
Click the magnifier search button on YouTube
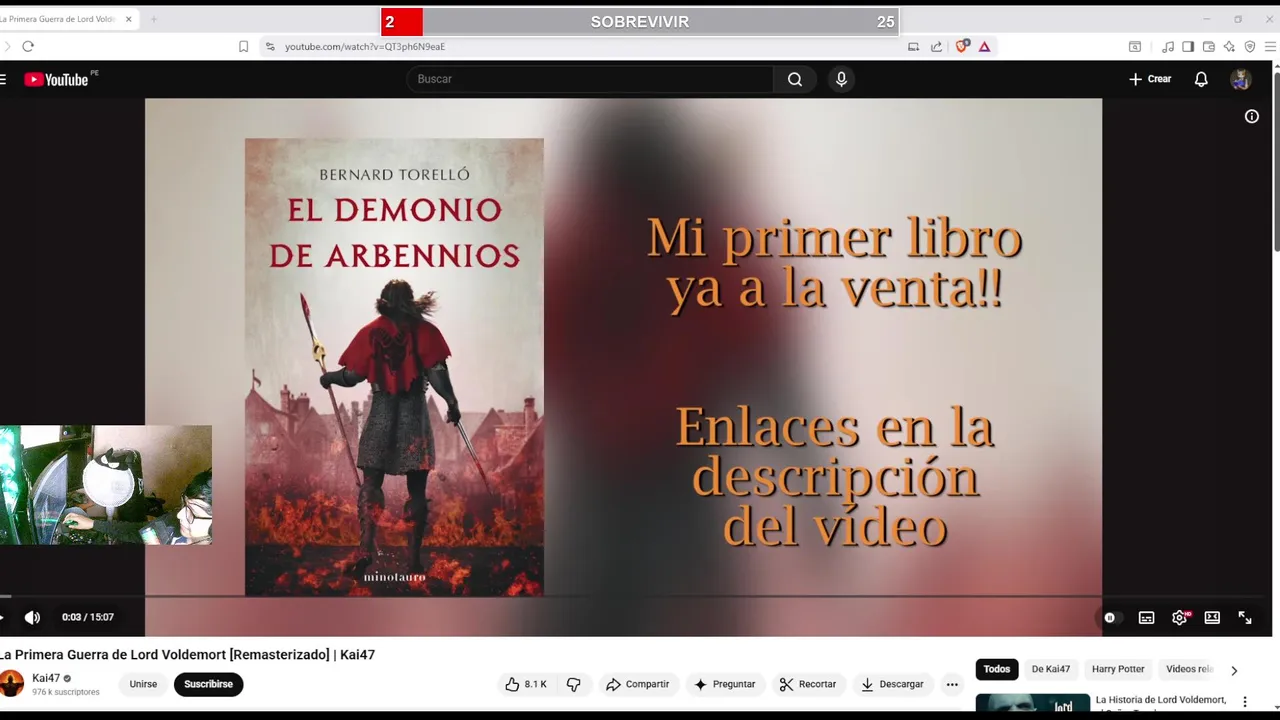tap(795, 79)
